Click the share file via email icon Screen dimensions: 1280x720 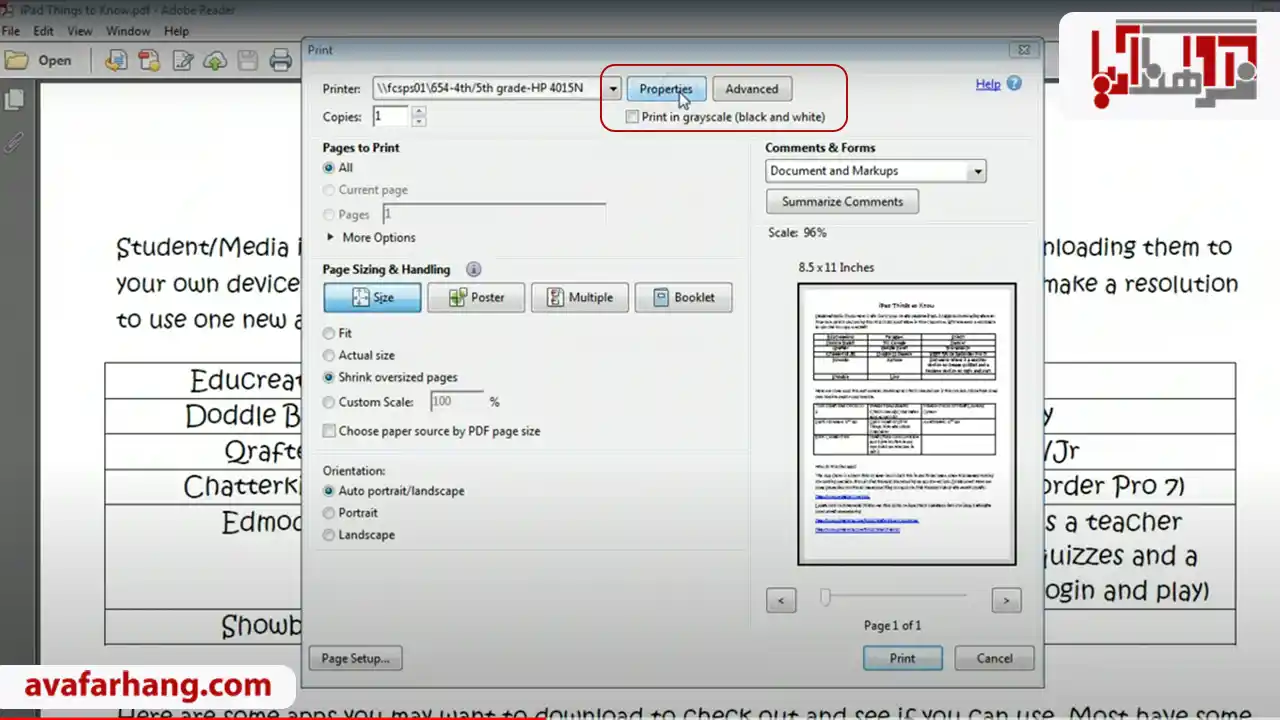117,61
